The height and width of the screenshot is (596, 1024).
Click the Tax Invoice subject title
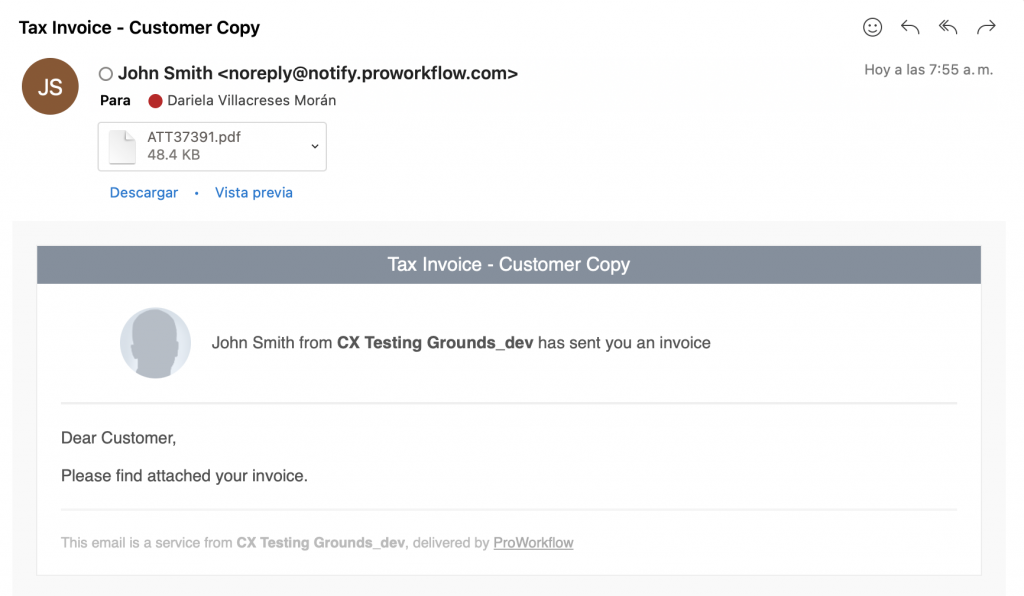pos(139,27)
